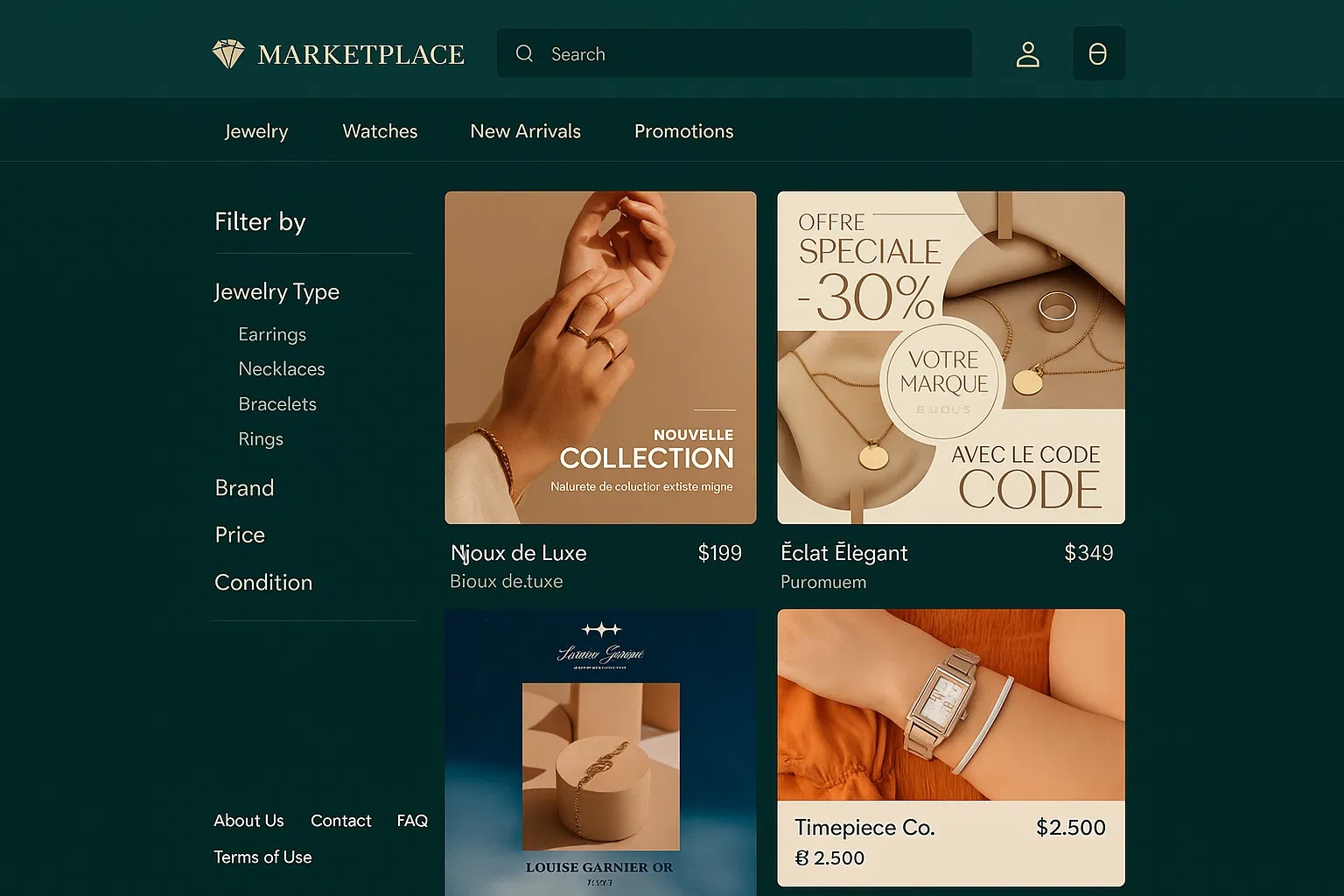Screen dimensions: 1344x896
Task: Expand the Price filter section
Action: (x=240, y=535)
